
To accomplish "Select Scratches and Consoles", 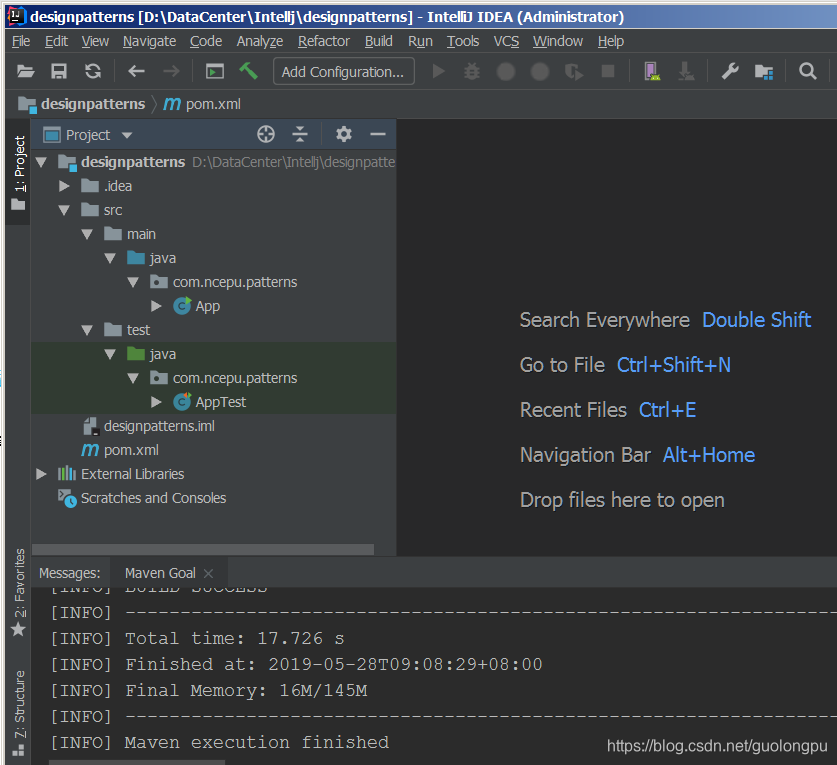I will pyautogui.click(x=153, y=498).
